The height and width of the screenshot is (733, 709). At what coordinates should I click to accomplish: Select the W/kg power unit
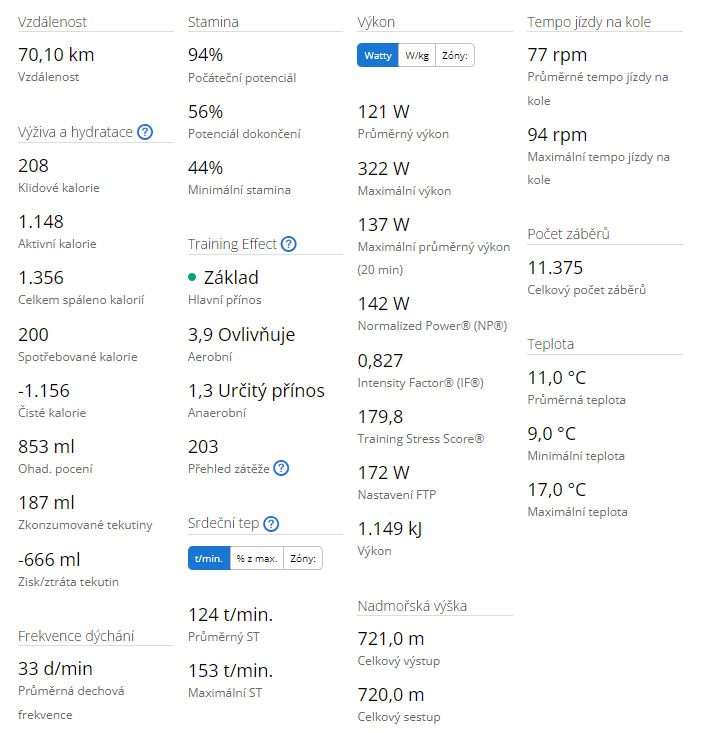point(416,56)
